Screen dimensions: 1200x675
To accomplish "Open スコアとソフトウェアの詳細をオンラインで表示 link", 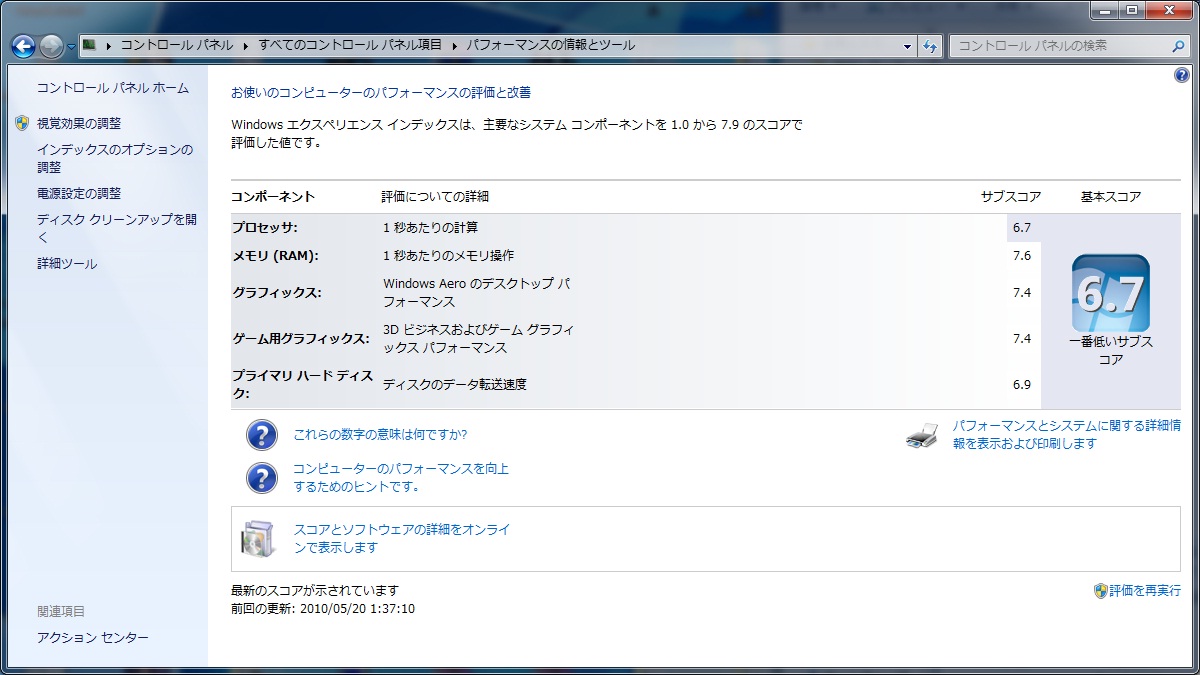I will 402,539.
